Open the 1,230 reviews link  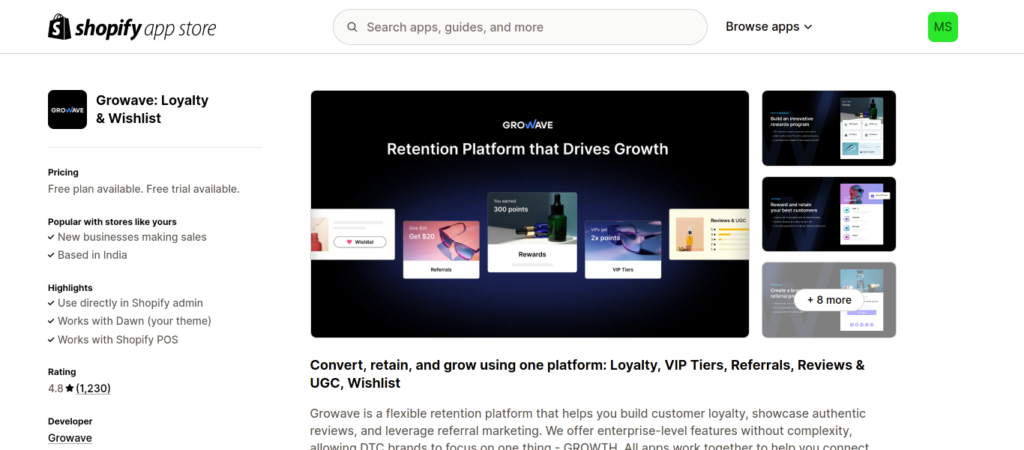pos(93,388)
